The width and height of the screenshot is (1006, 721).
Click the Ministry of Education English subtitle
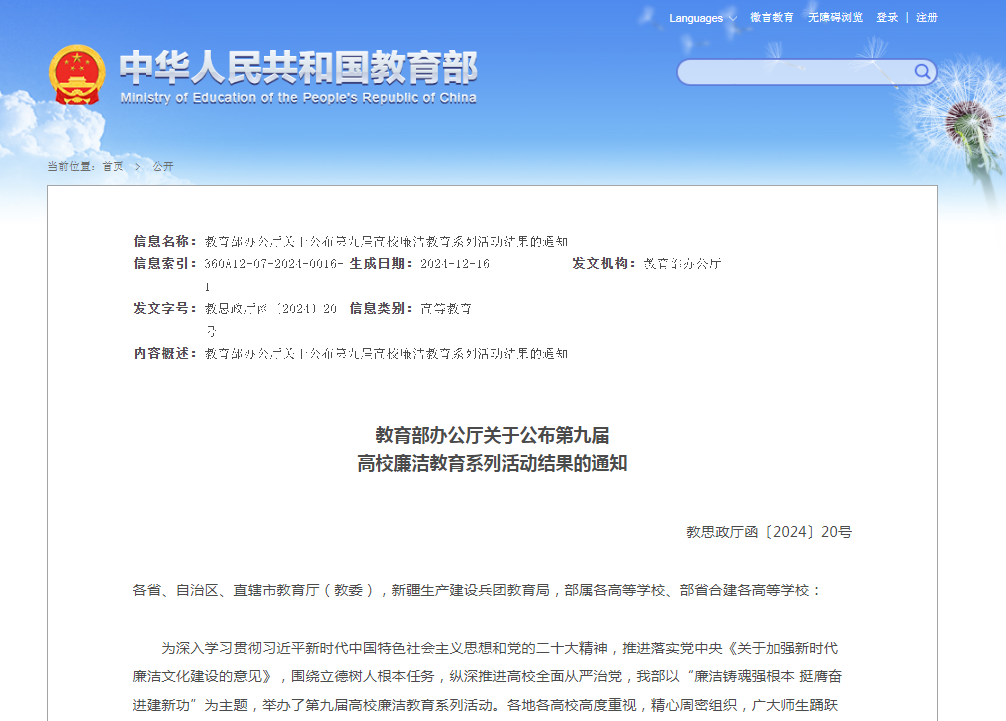(298, 98)
